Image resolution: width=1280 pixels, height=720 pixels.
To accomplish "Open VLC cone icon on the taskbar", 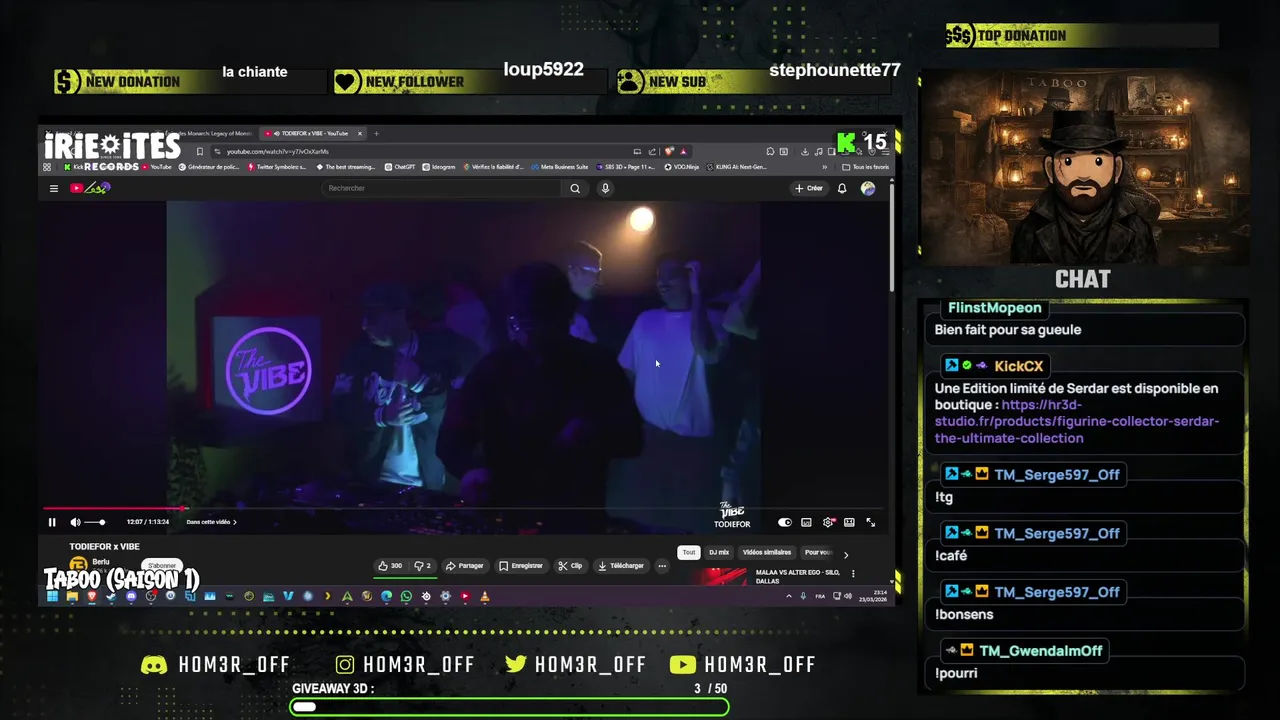I will click(485, 596).
